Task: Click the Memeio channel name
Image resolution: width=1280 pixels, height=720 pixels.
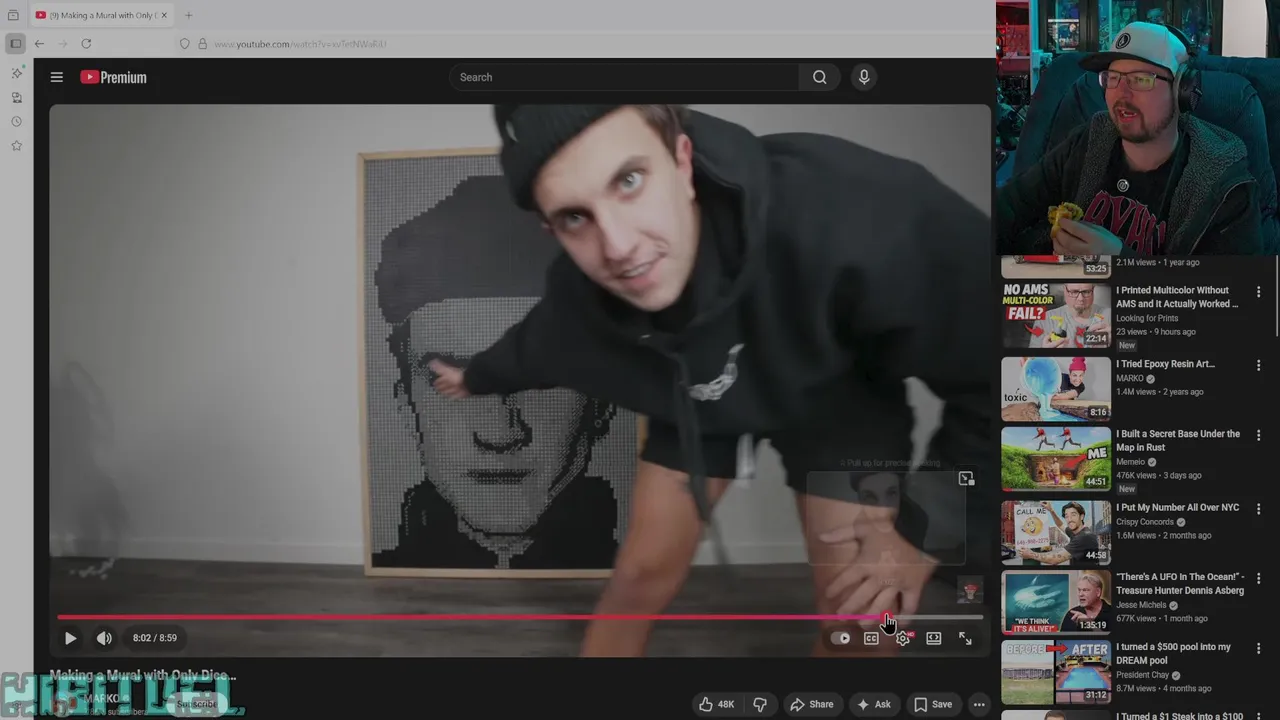Action: [x=1132, y=462]
